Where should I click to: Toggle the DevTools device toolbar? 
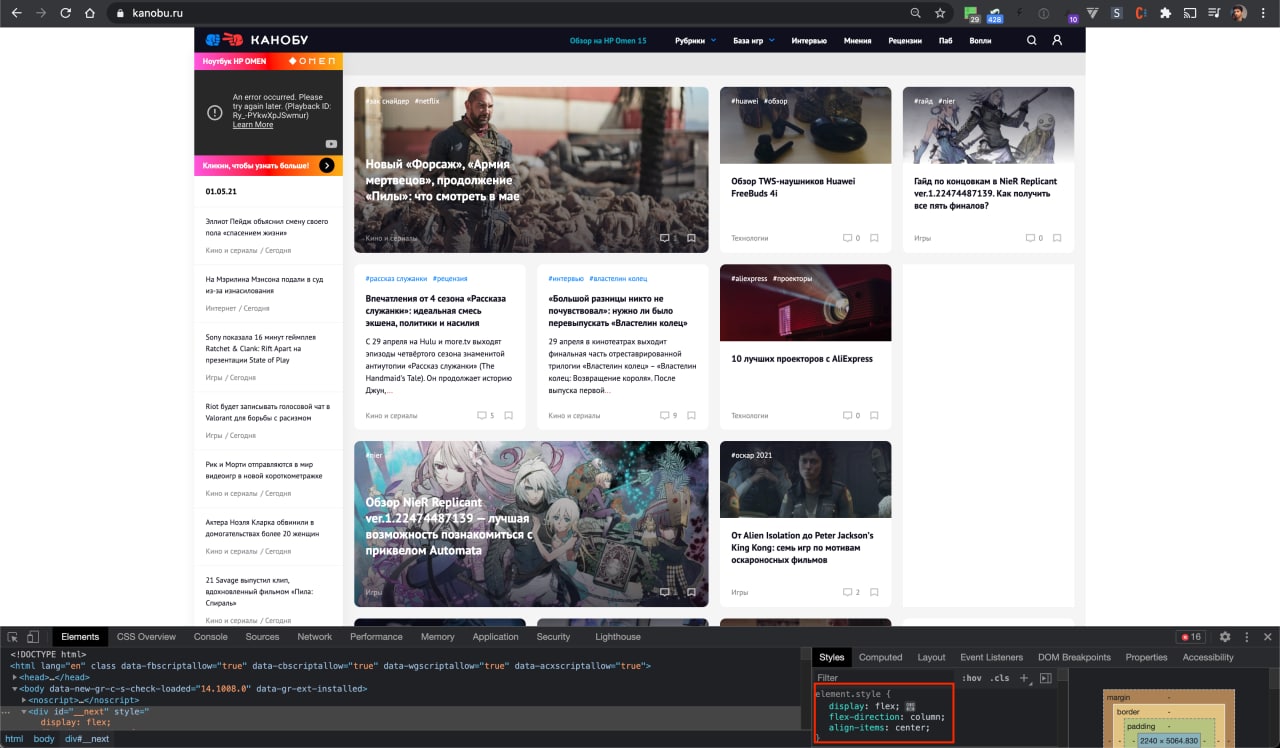click(33, 637)
